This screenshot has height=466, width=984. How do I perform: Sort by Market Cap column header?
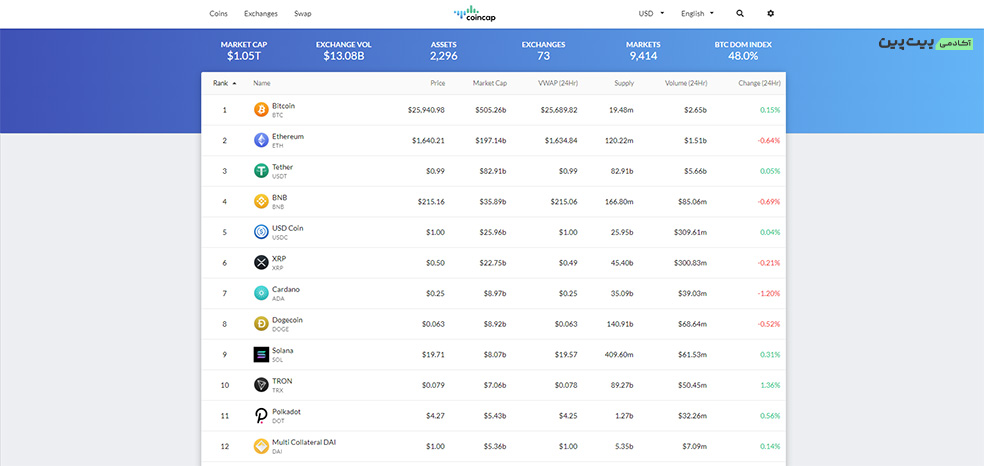click(x=489, y=83)
